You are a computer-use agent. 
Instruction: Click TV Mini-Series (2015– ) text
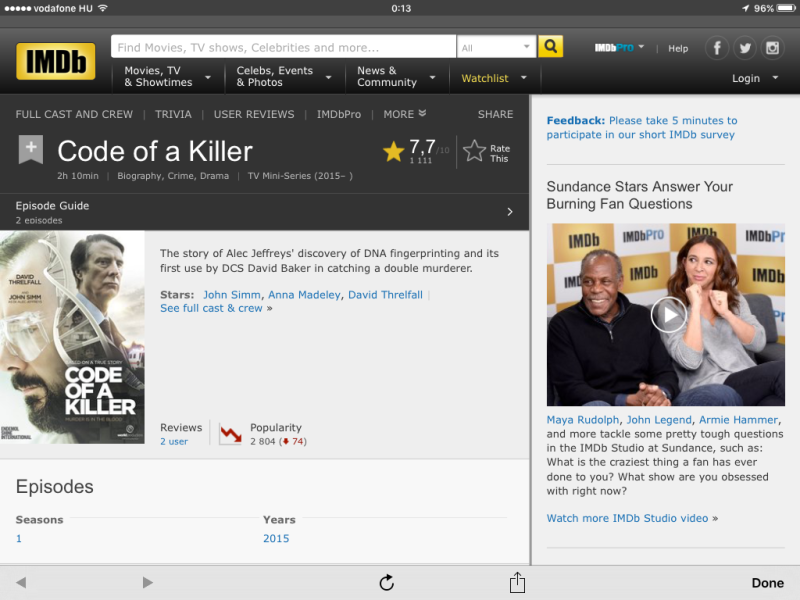pyautogui.click(x=300, y=176)
